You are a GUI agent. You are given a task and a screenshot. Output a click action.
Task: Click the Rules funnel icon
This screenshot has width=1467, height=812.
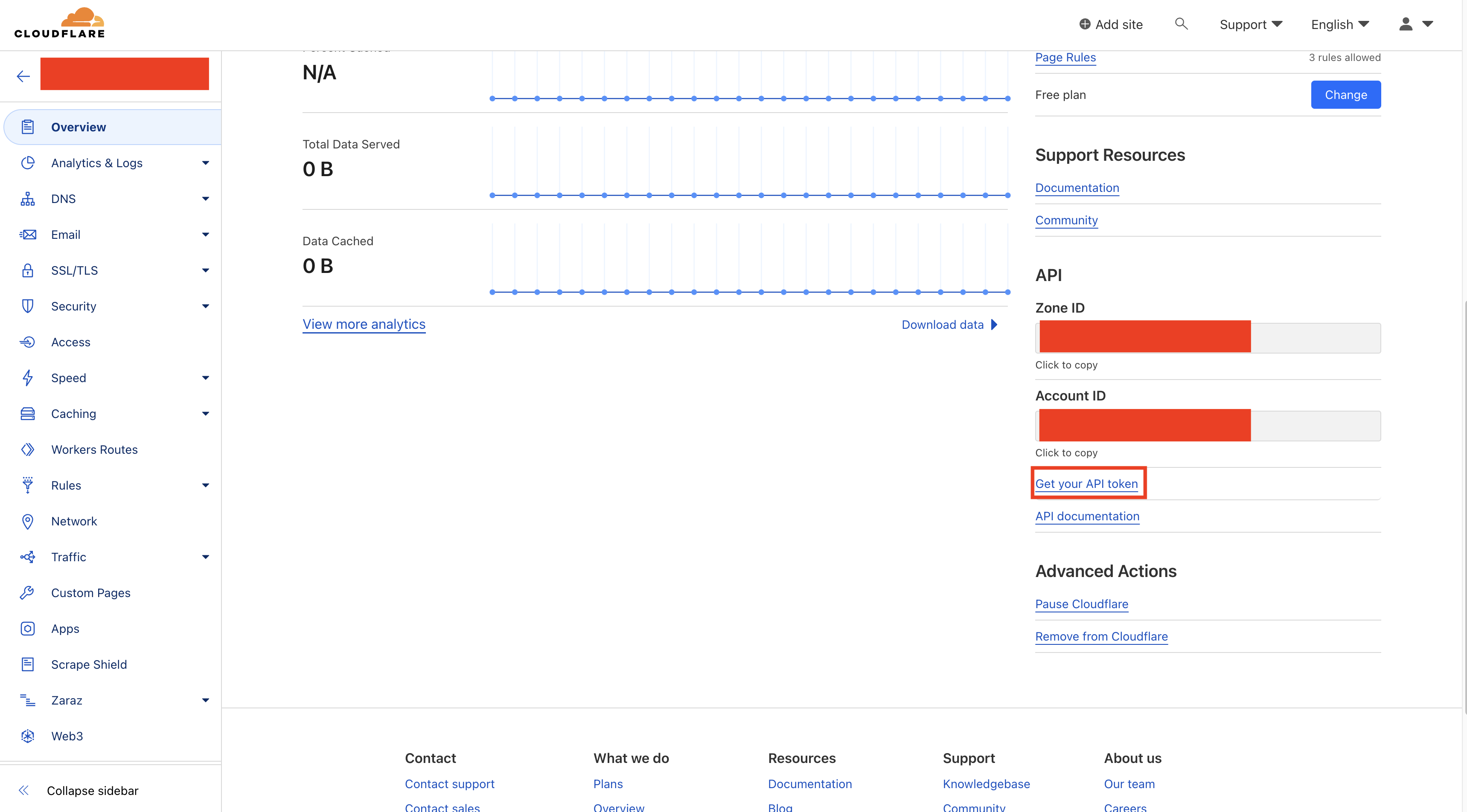(x=28, y=485)
